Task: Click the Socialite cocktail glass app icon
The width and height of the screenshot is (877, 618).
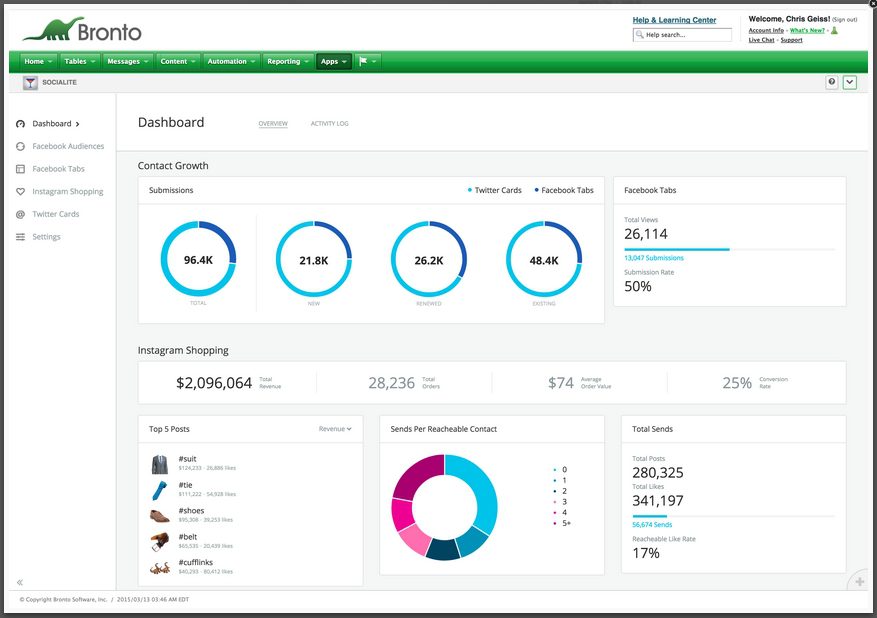Action: pyautogui.click(x=30, y=82)
